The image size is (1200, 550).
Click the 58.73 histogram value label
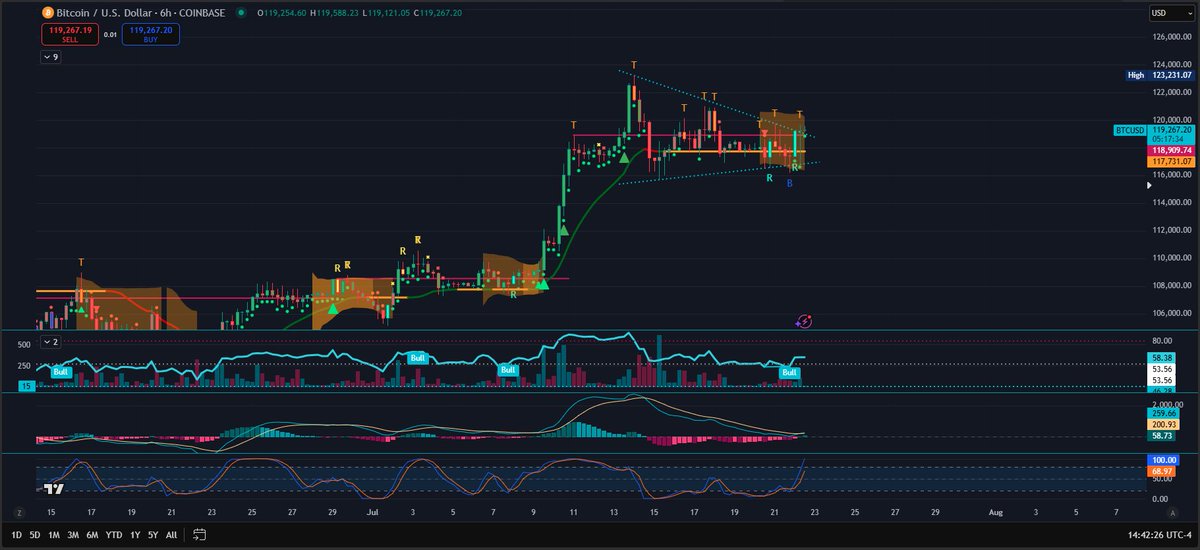(1161, 437)
